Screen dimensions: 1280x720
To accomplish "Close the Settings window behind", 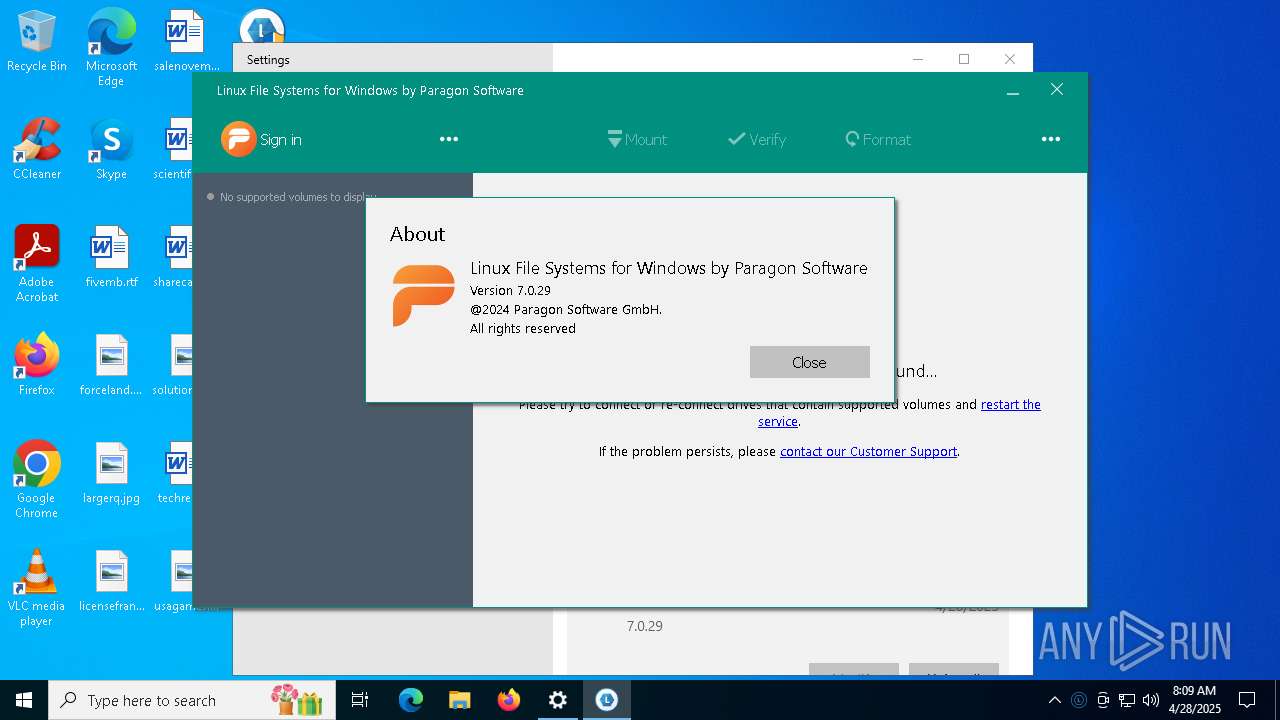I will click(x=1010, y=59).
